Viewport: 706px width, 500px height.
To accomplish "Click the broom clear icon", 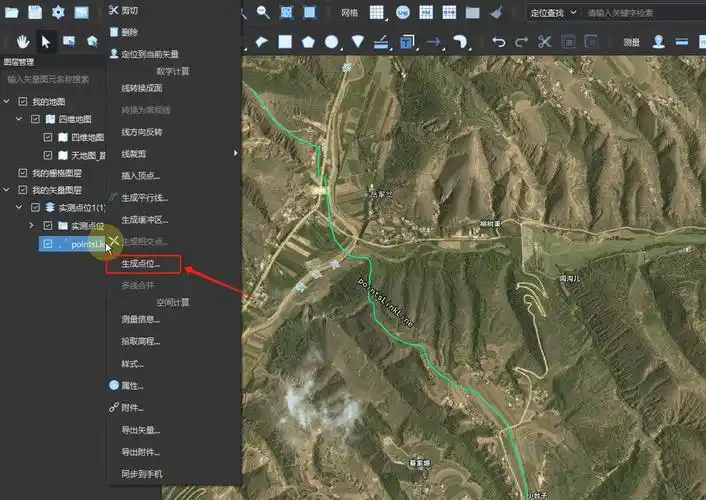I will 496,13.
